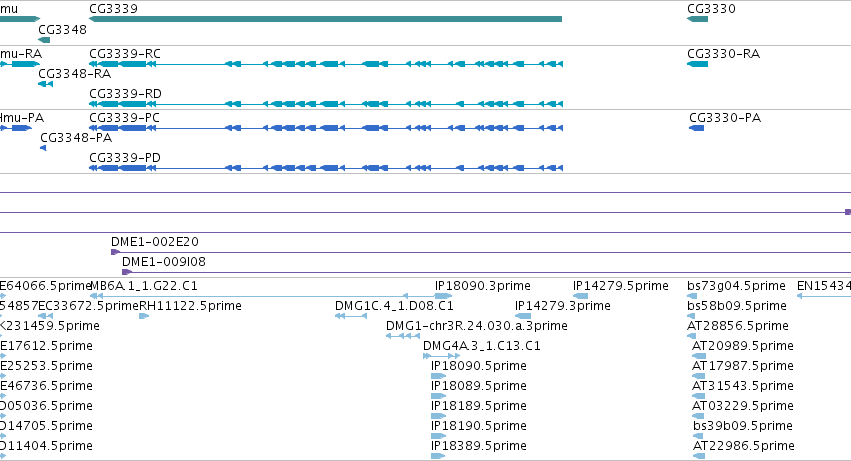The image size is (851, 461).
Task: Click the AT22986.5prime EST label
Action: click(744, 446)
